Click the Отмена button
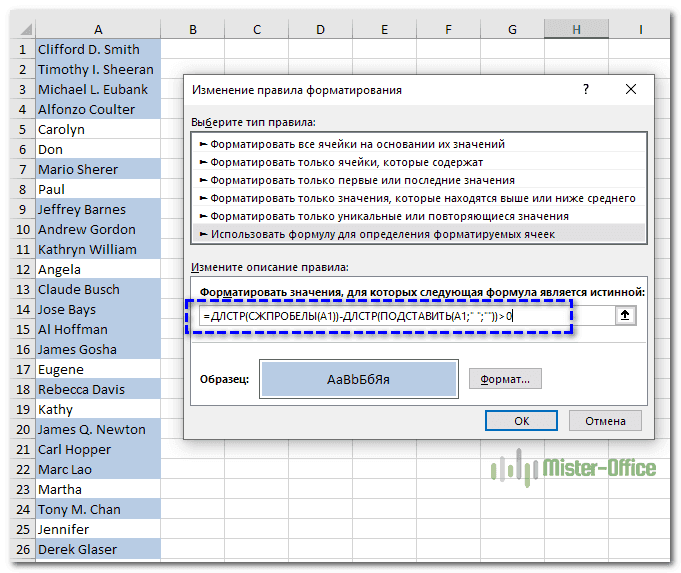The width and height of the screenshot is (681, 573). (x=606, y=421)
